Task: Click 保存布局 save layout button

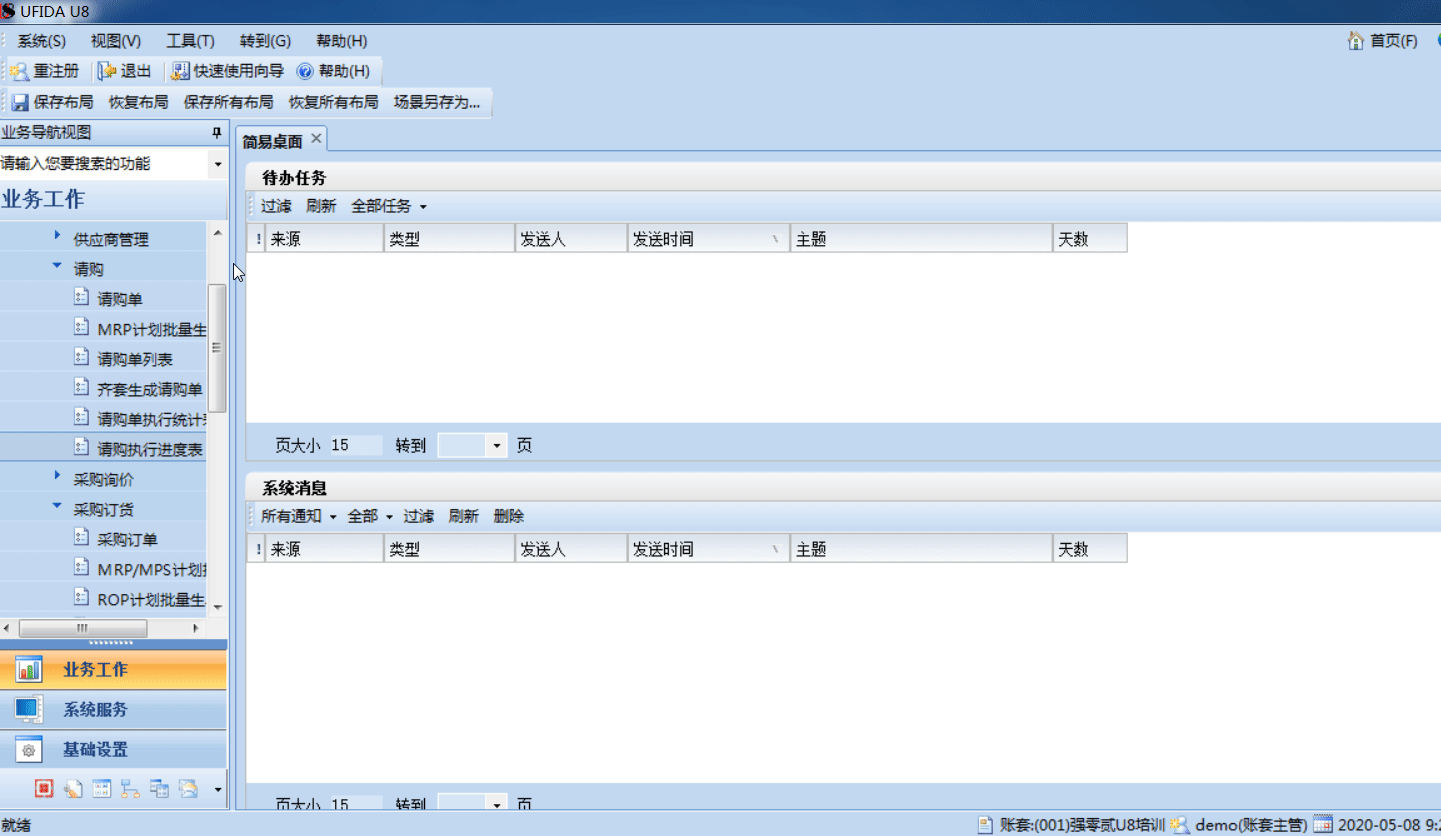Action: point(52,102)
